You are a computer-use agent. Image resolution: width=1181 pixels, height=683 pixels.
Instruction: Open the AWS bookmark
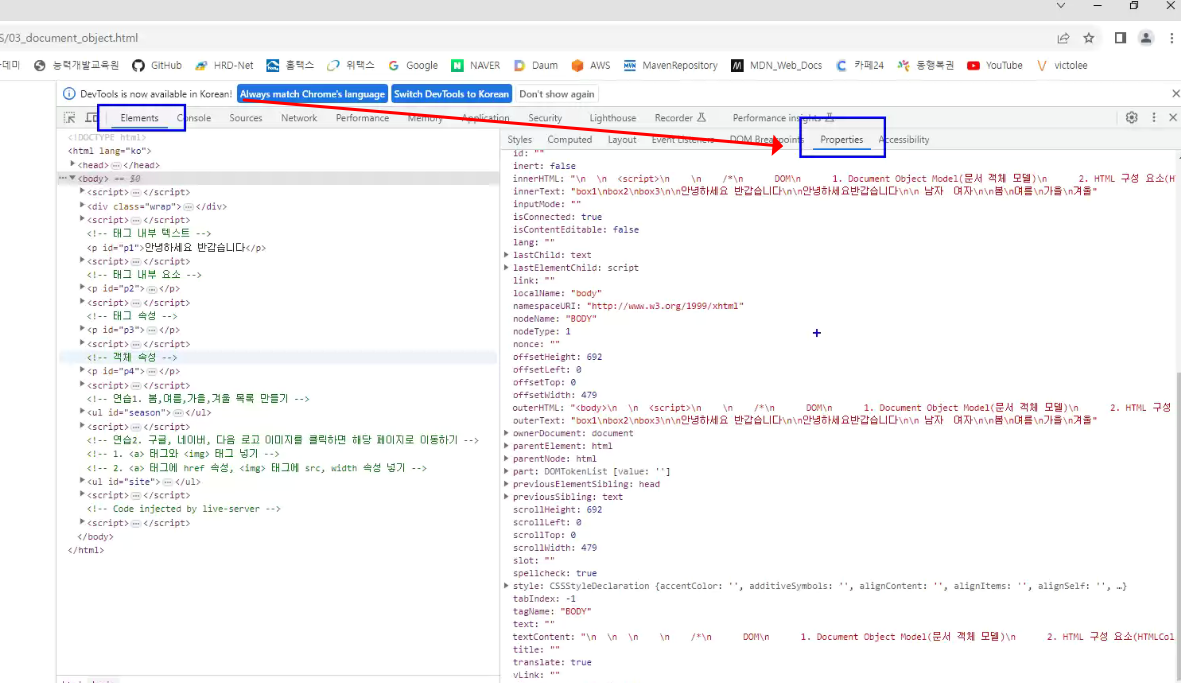(590, 66)
